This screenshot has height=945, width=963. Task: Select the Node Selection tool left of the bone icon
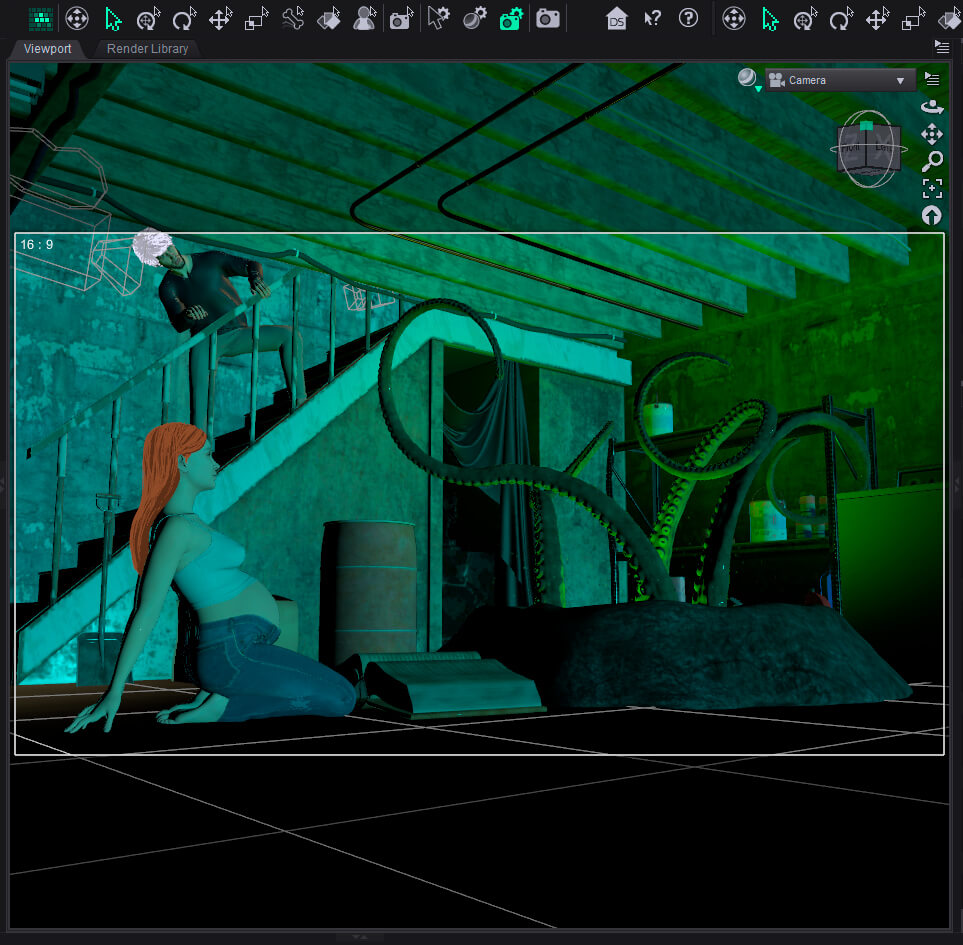tap(112, 19)
